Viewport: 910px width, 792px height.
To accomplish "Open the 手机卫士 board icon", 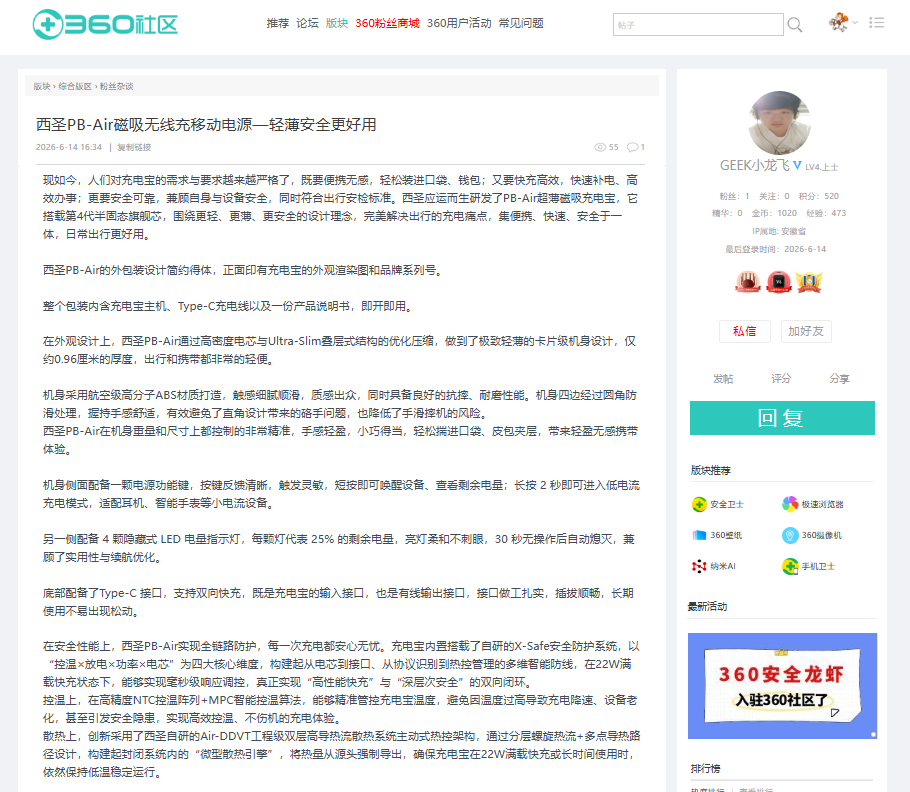I will click(790, 566).
